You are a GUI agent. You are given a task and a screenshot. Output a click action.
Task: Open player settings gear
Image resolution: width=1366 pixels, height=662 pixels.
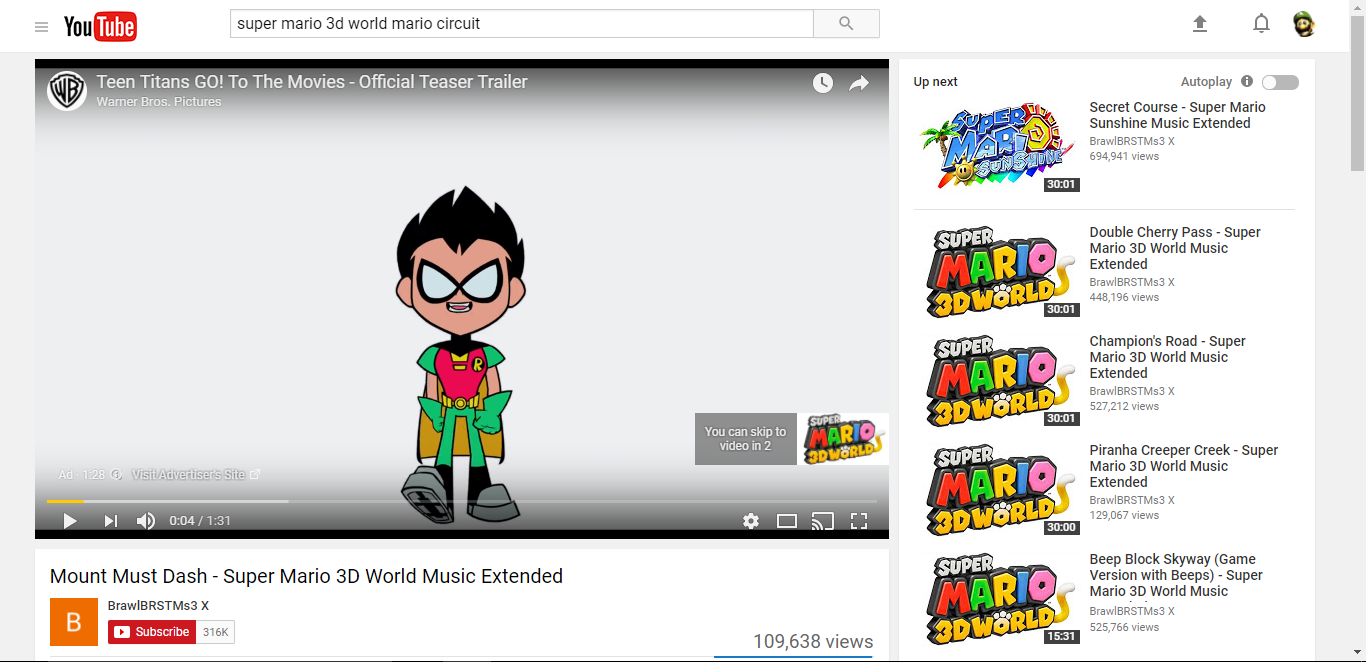click(751, 521)
